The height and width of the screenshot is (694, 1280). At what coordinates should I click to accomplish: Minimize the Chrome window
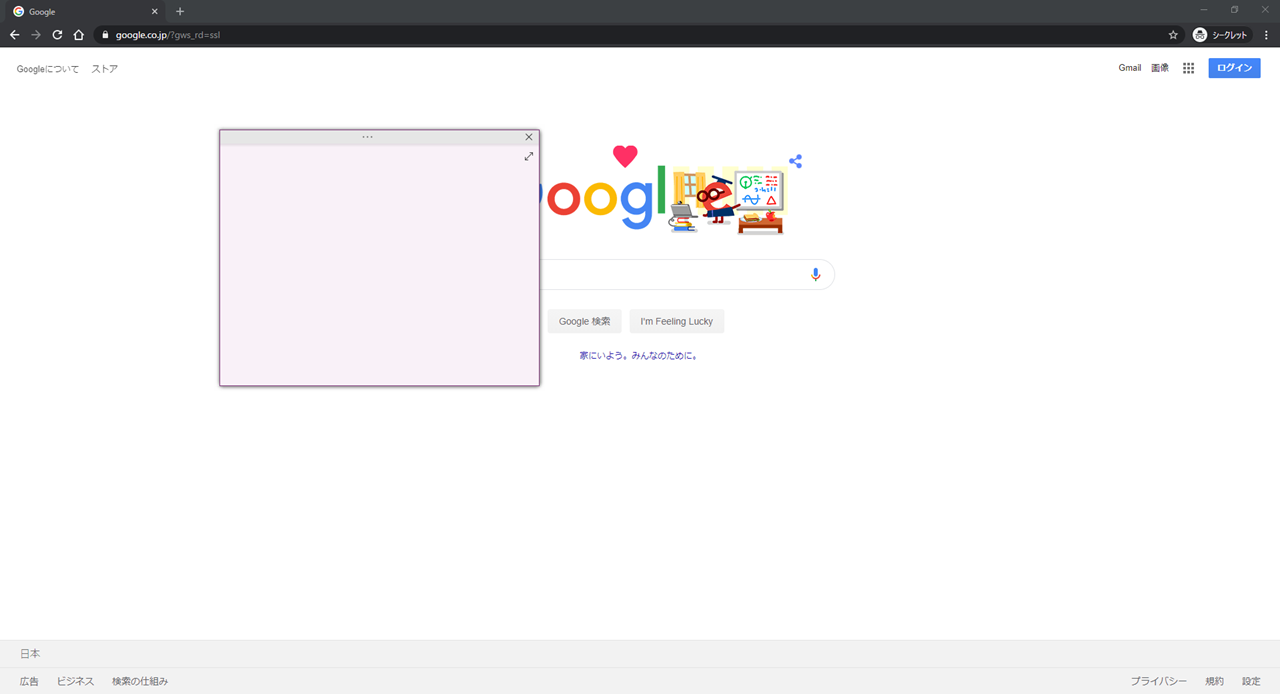(1204, 9)
